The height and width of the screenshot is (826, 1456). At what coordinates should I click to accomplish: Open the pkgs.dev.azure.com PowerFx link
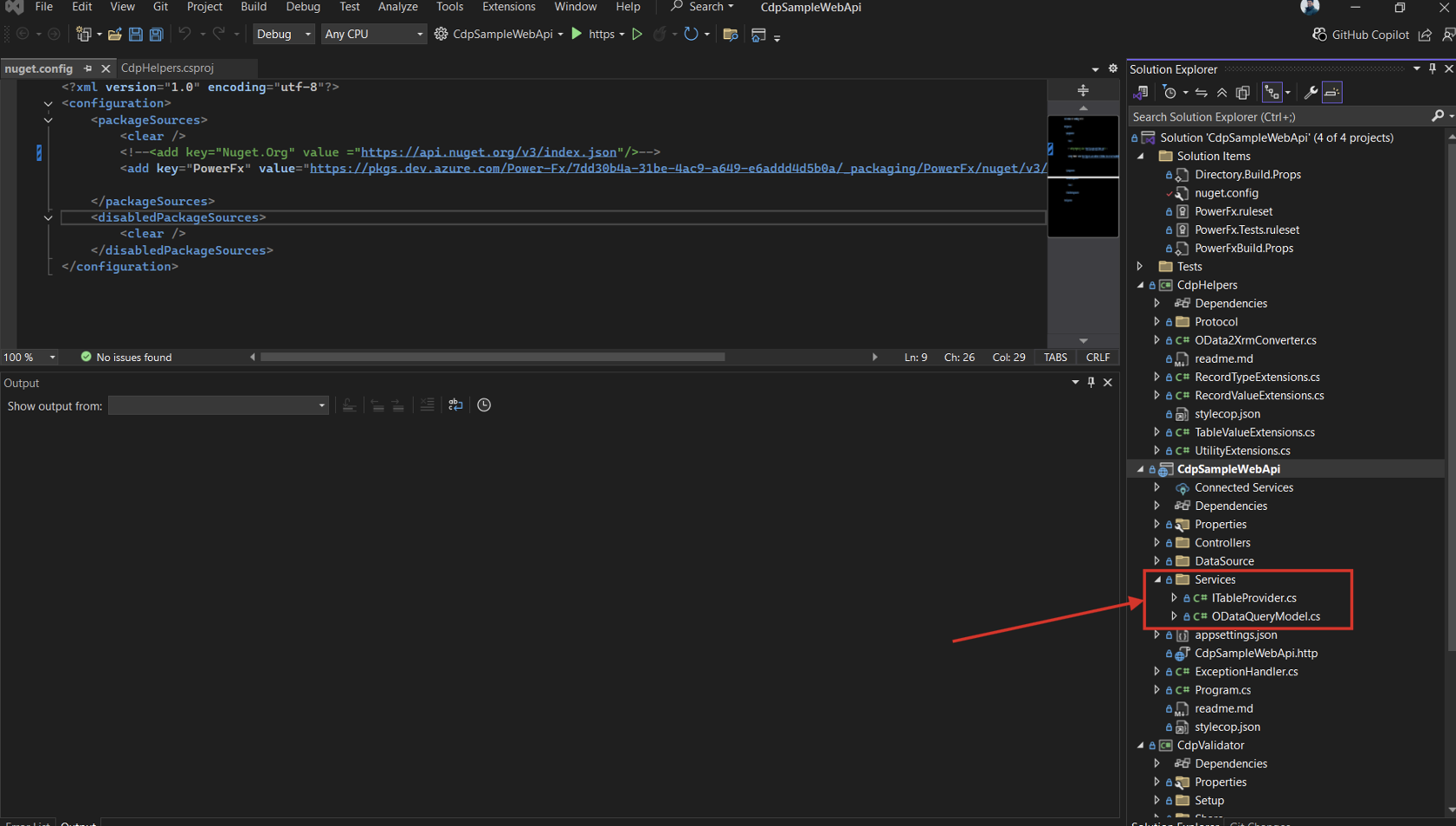pos(679,168)
